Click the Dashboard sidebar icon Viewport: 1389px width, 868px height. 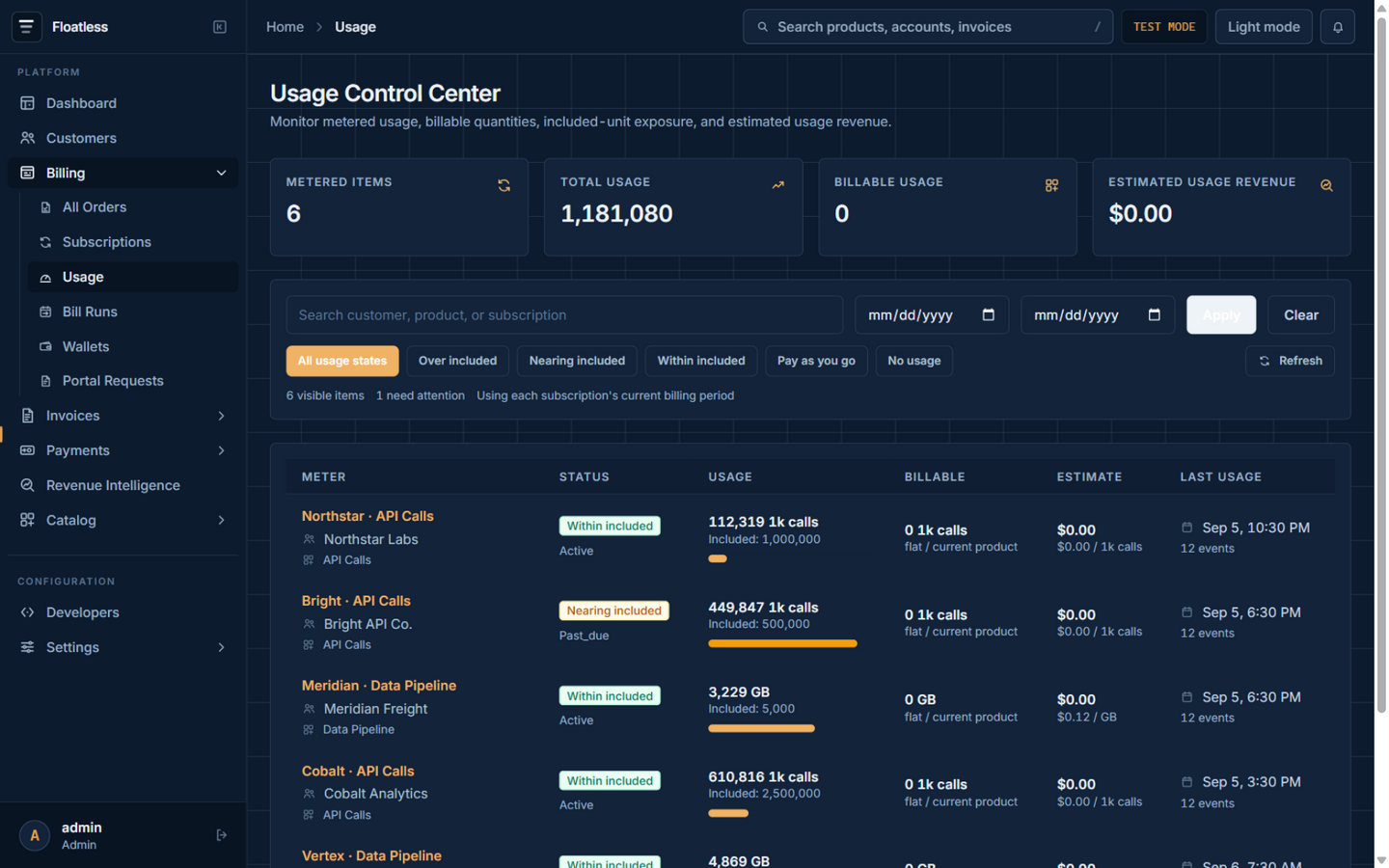click(27, 103)
